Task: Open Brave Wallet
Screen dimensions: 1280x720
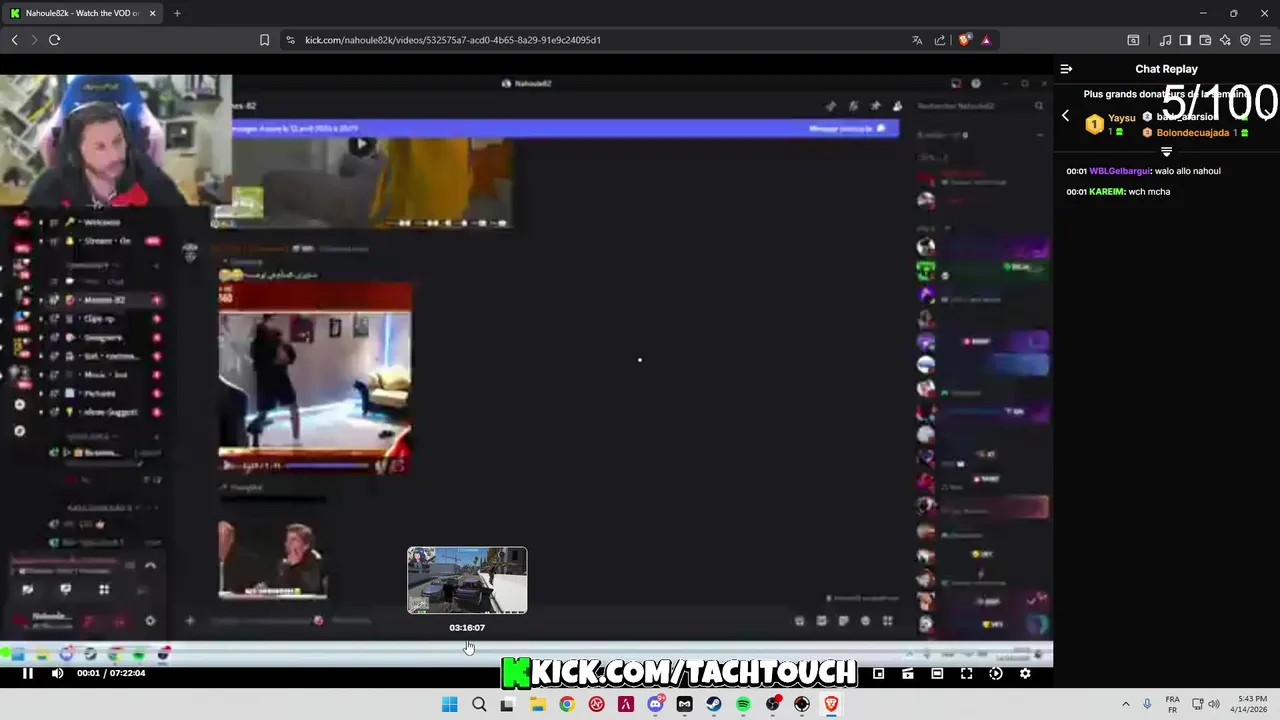Action: 1205,40
